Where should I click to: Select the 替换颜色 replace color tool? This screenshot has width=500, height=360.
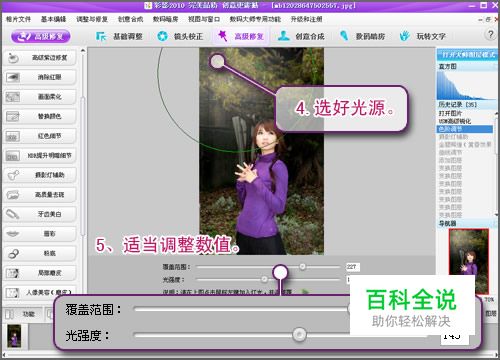coord(40,116)
